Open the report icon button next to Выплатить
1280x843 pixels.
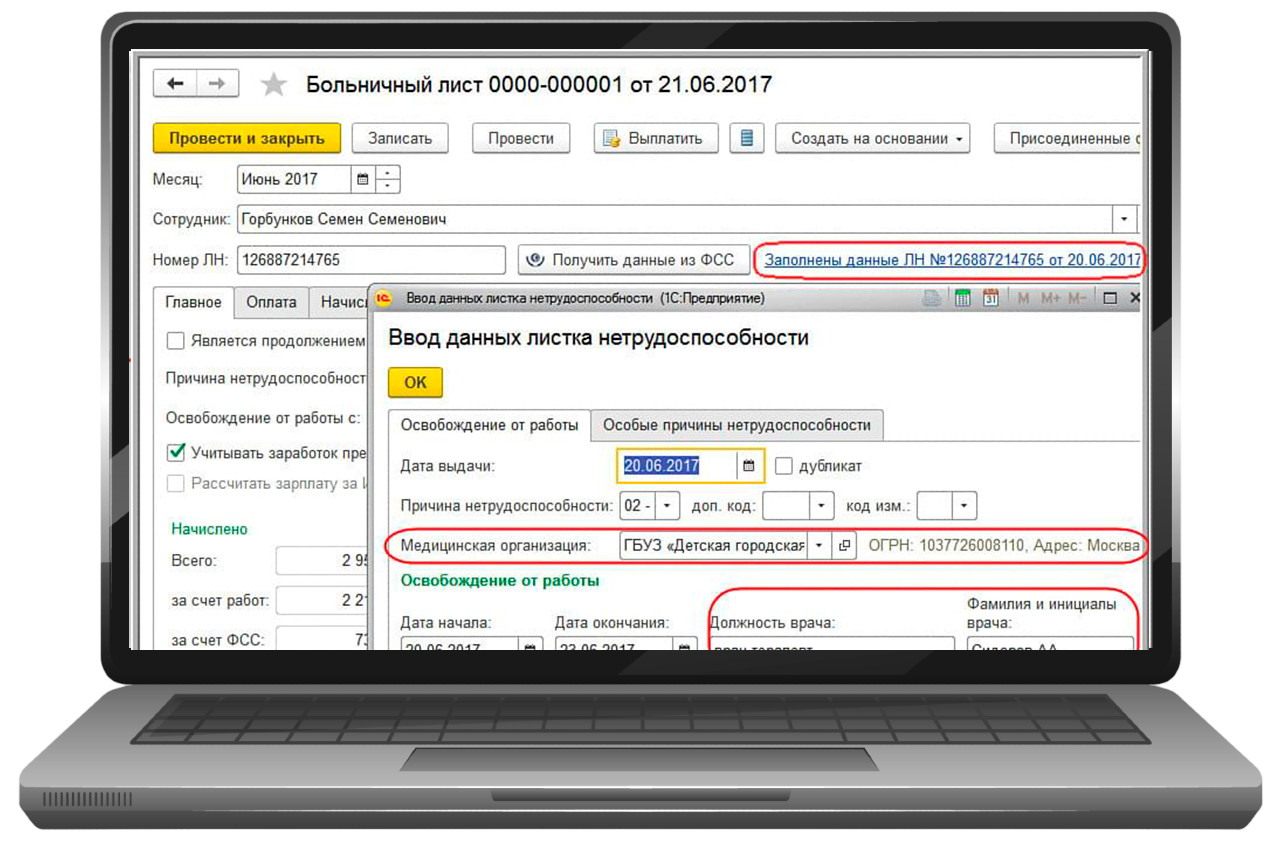746,138
